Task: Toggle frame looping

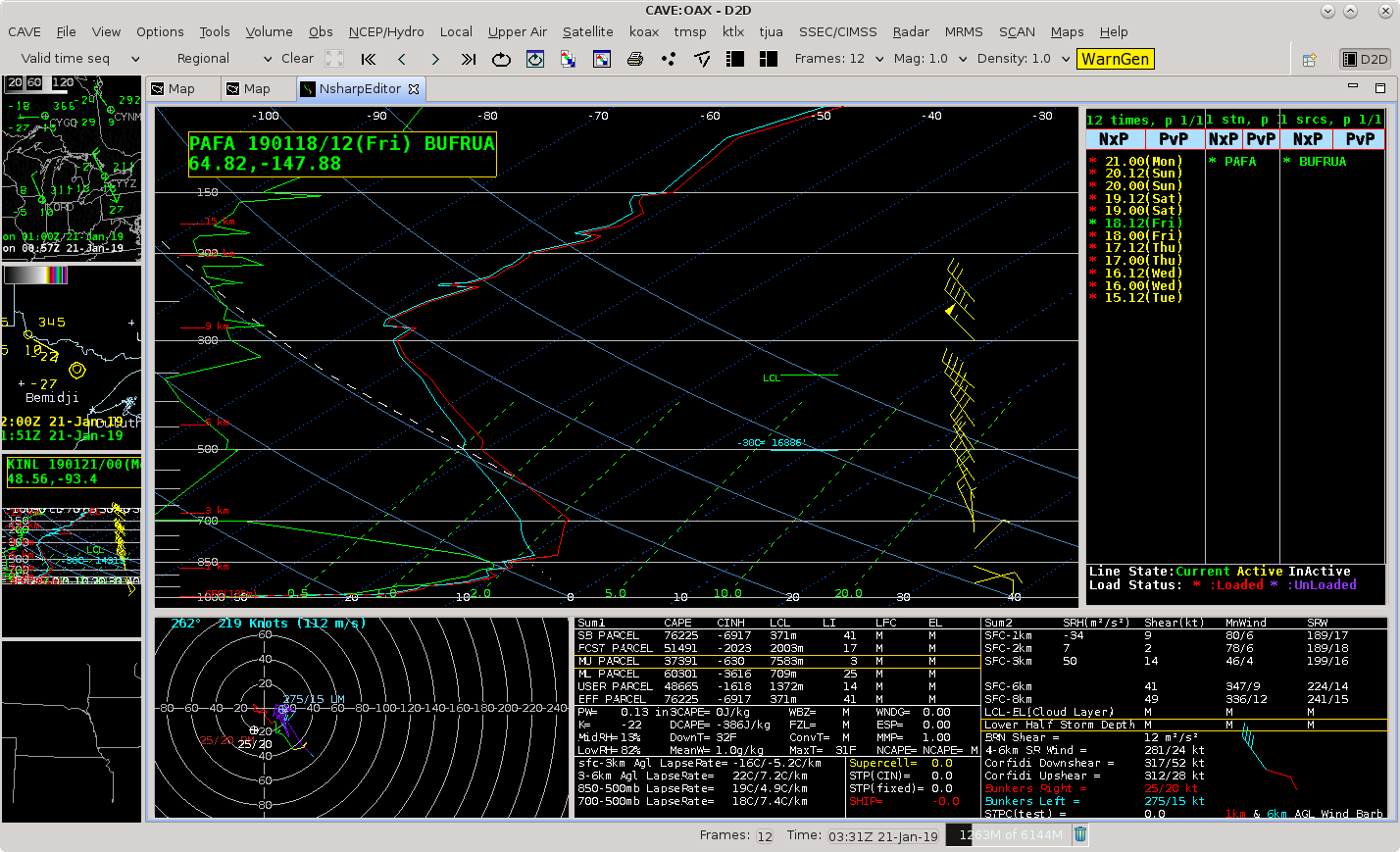Action: point(501,59)
